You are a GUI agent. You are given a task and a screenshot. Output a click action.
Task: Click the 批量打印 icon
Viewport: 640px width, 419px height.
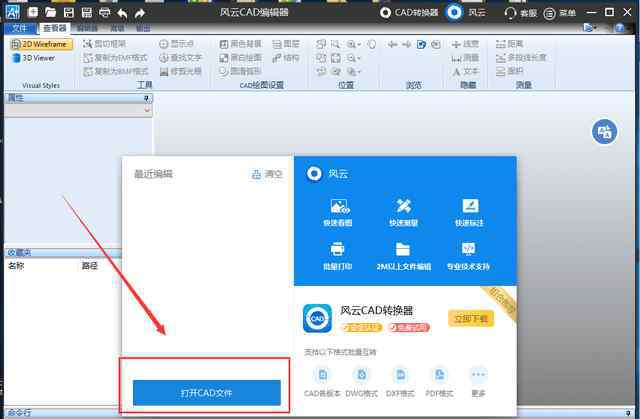pyautogui.click(x=339, y=250)
